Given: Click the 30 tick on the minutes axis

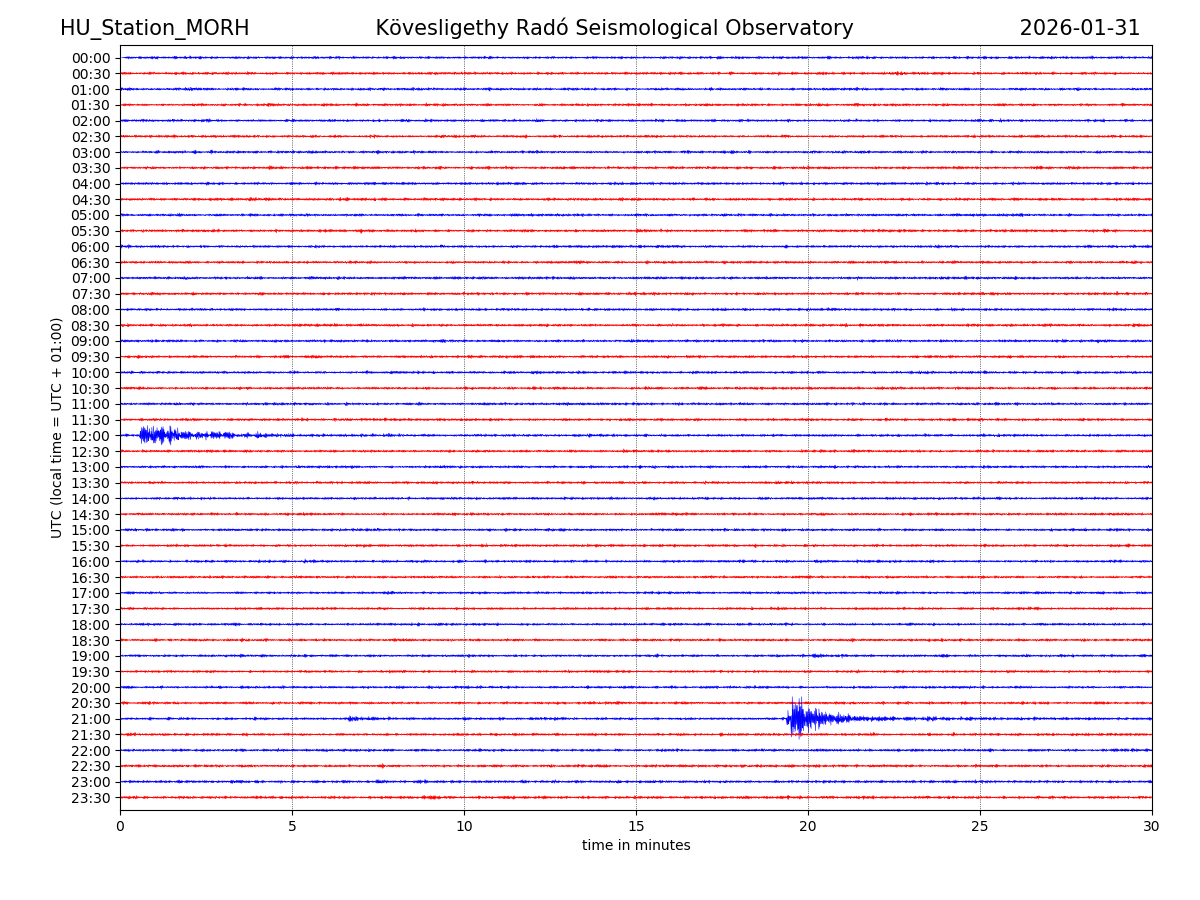Looking at the screenshot, I should pos(1152,826).
